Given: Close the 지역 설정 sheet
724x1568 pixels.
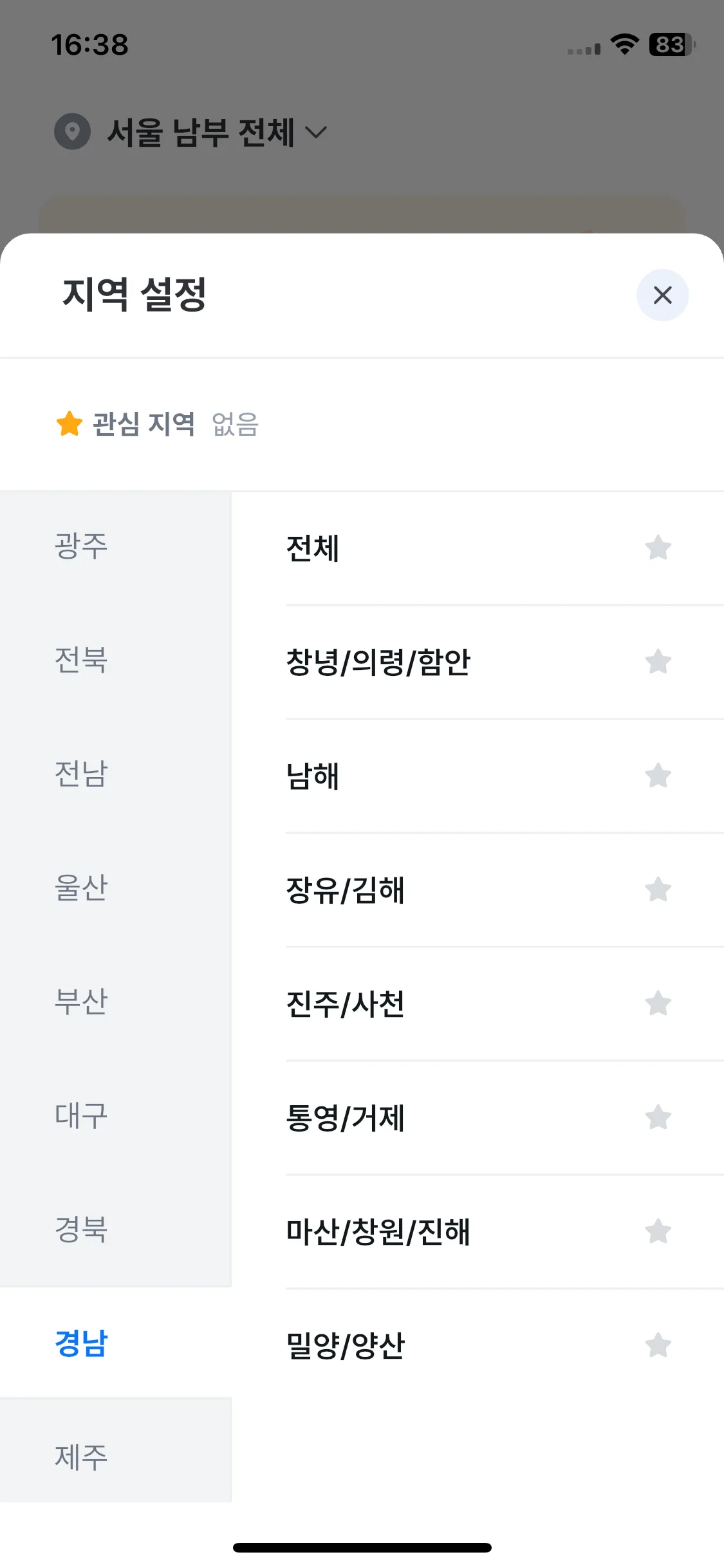Looking at the screenshot, I should 662,295.
